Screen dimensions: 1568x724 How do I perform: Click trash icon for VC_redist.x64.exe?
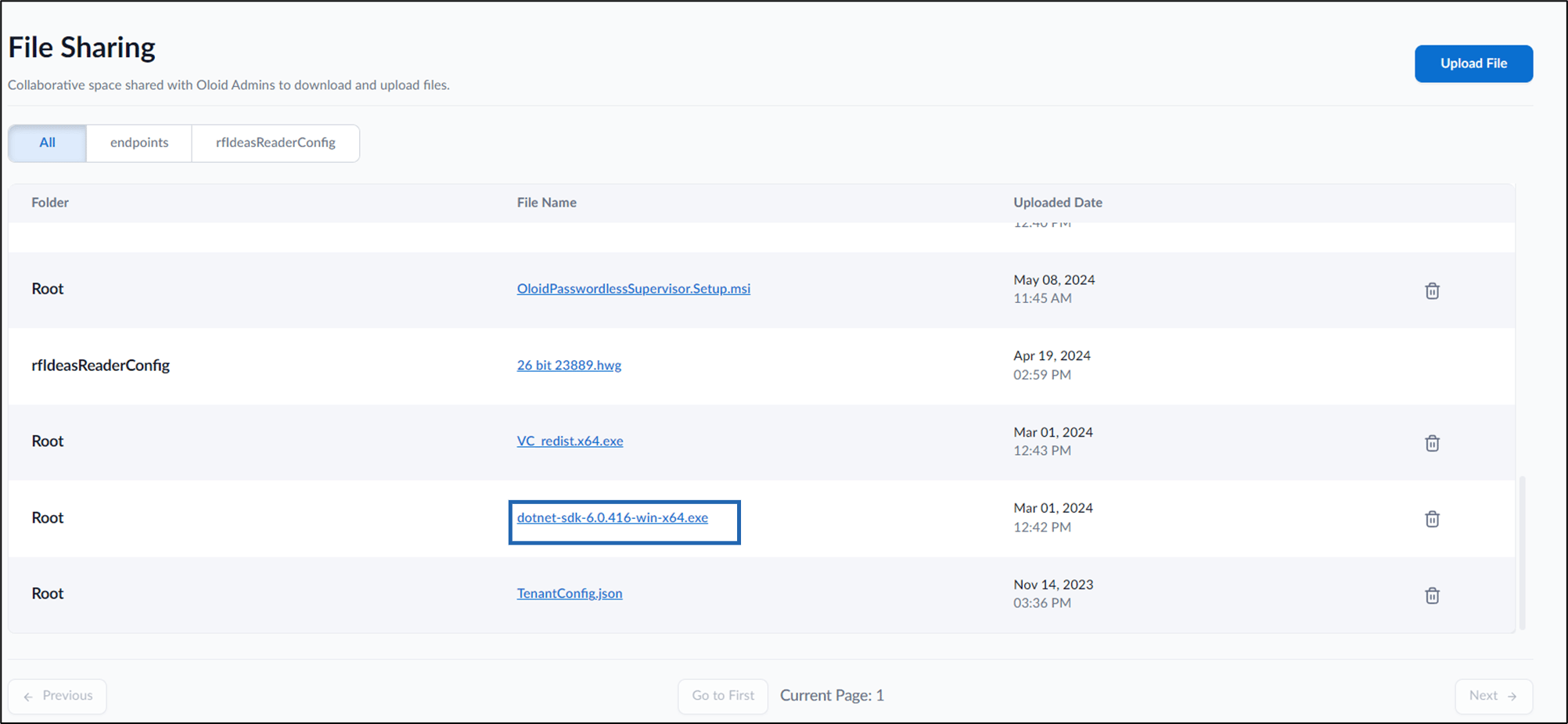point(1432,443)
